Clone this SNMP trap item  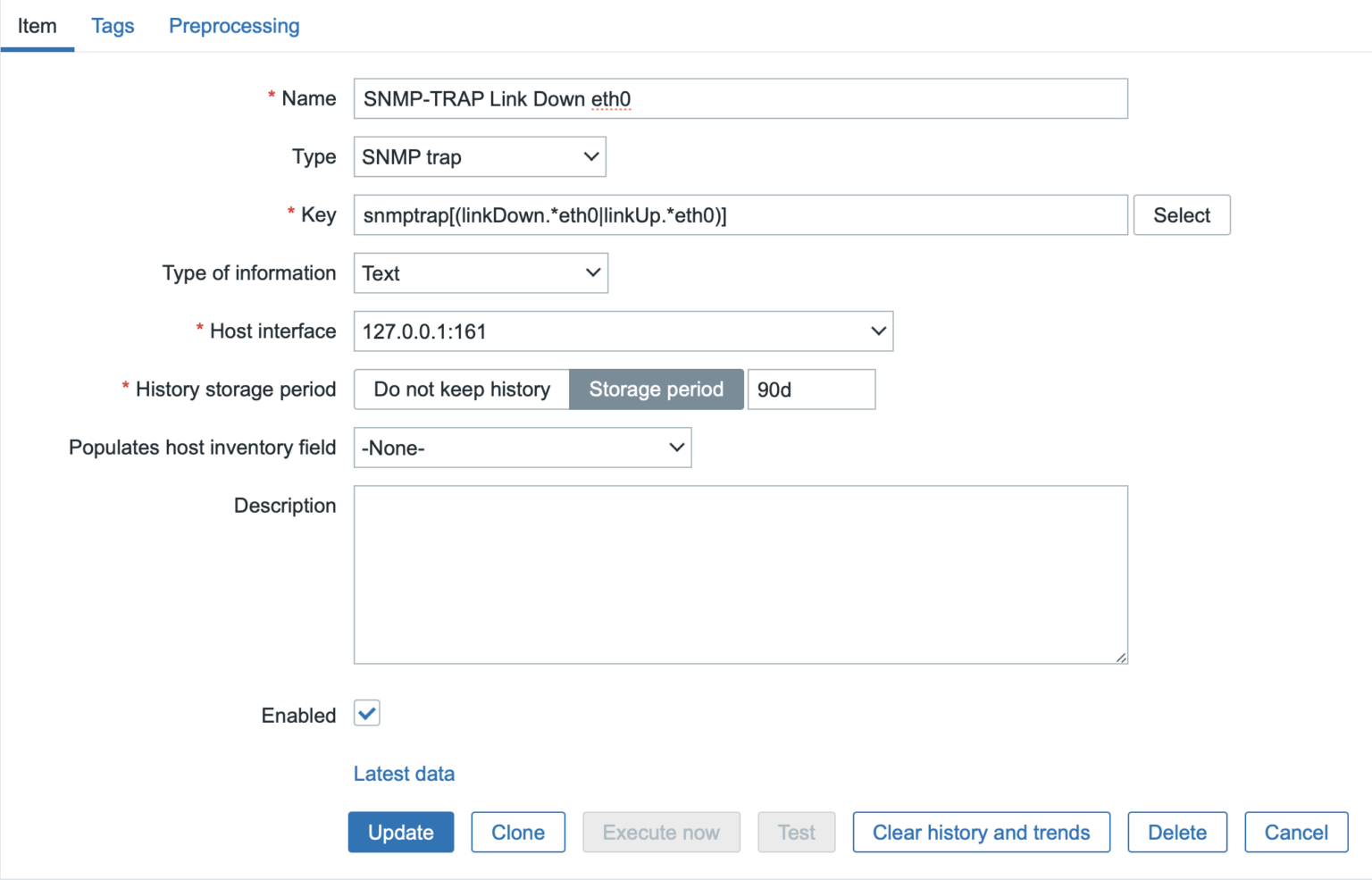[518, 832]
